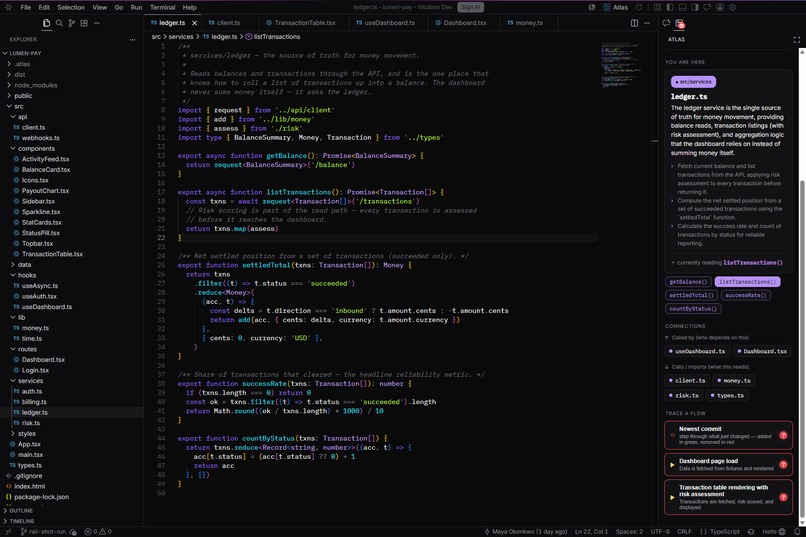This screenshot has width=806, height=537.
Task: Select countByStatus() chip in Atlas
Action: point(693,309)
